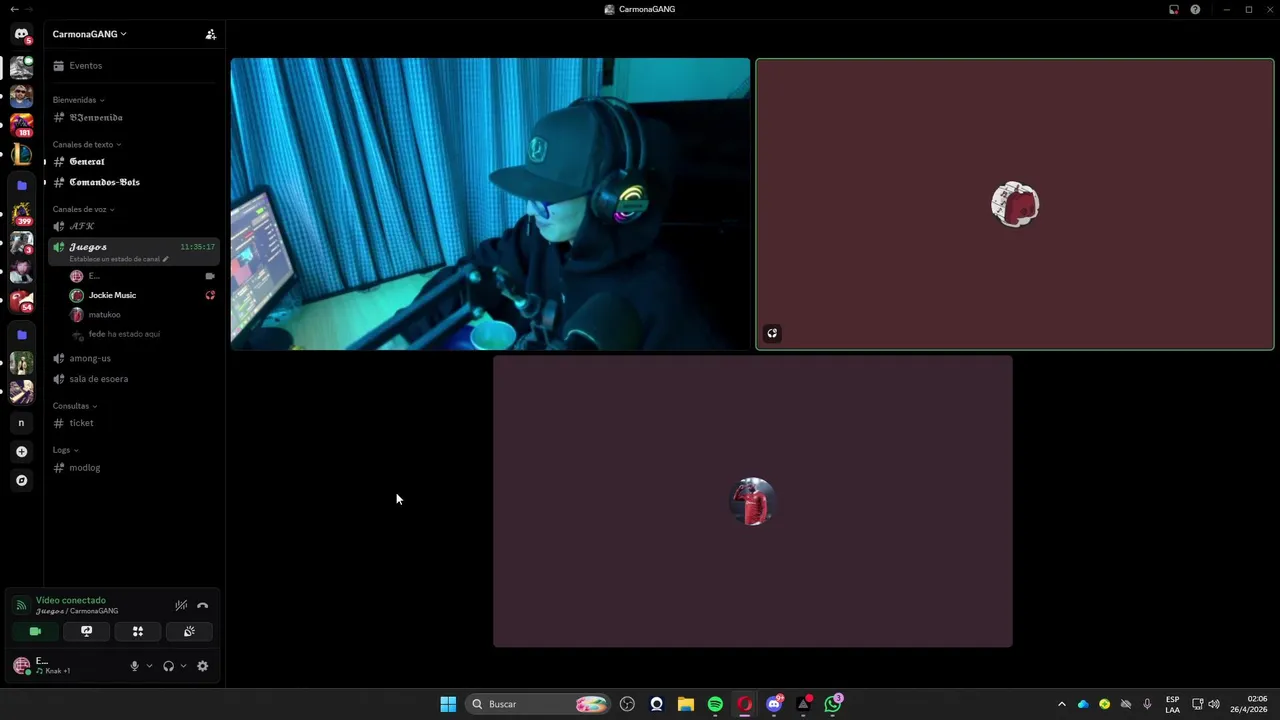Viewport: 1280px width, 720px height.
Task: Open headphone output options arrow
Action: point(183,666)
